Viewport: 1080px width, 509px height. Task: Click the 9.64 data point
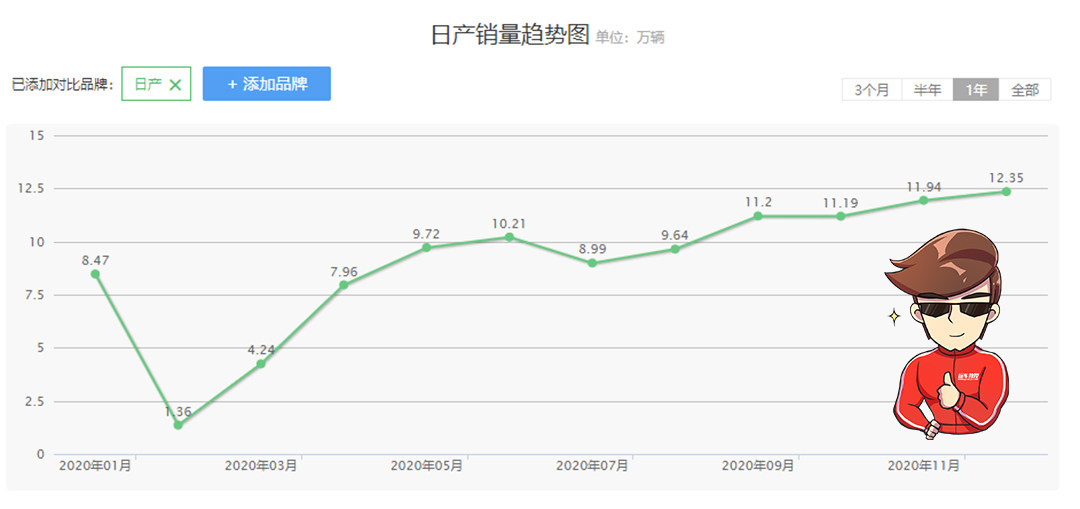coord(675,249)
